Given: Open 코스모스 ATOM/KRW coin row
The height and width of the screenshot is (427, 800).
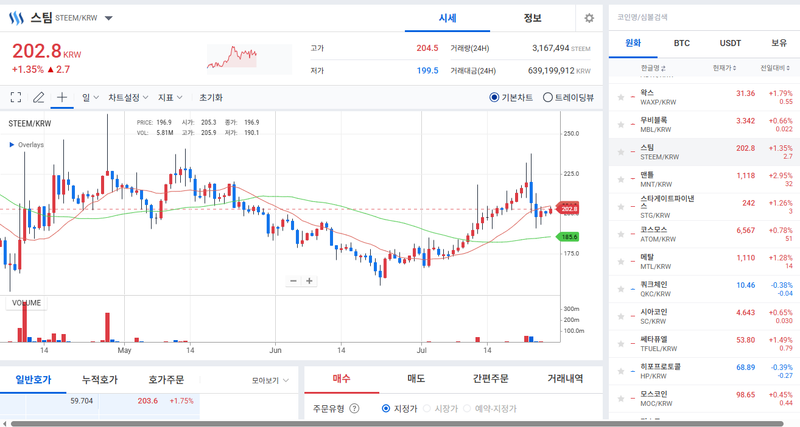Looking at the screenshot, I should [x=704, y=234].
